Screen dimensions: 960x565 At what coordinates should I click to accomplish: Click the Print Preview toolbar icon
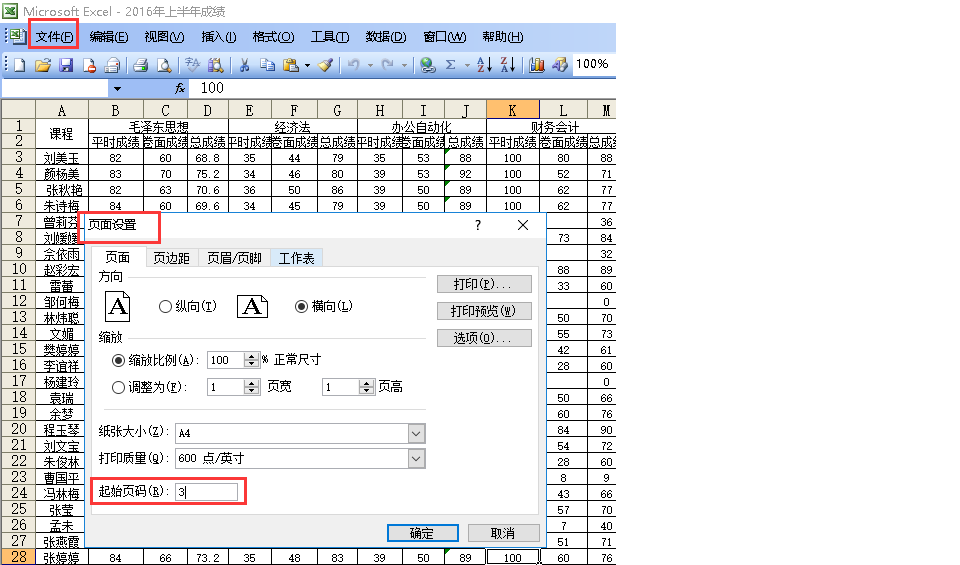coord(163,65)
